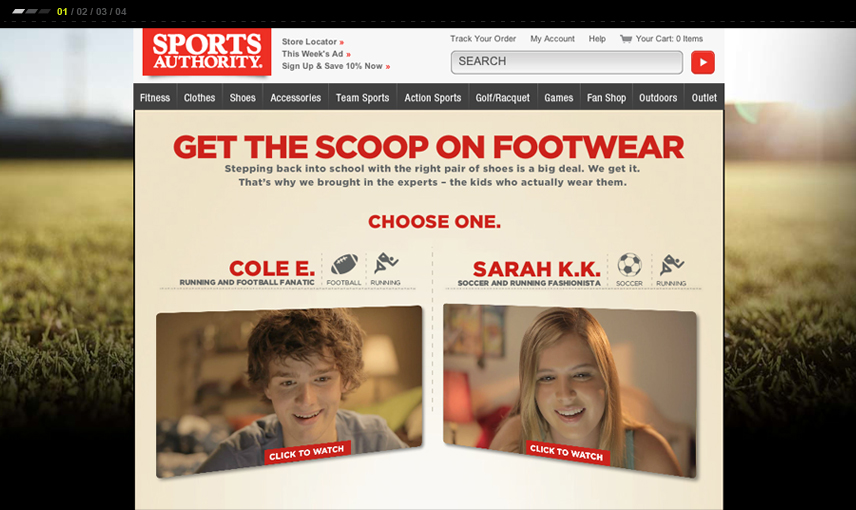Screen dimensions: 856x510
Task: Click CLICK TO WATCH on Sarah's video
Action: [567, 453]
